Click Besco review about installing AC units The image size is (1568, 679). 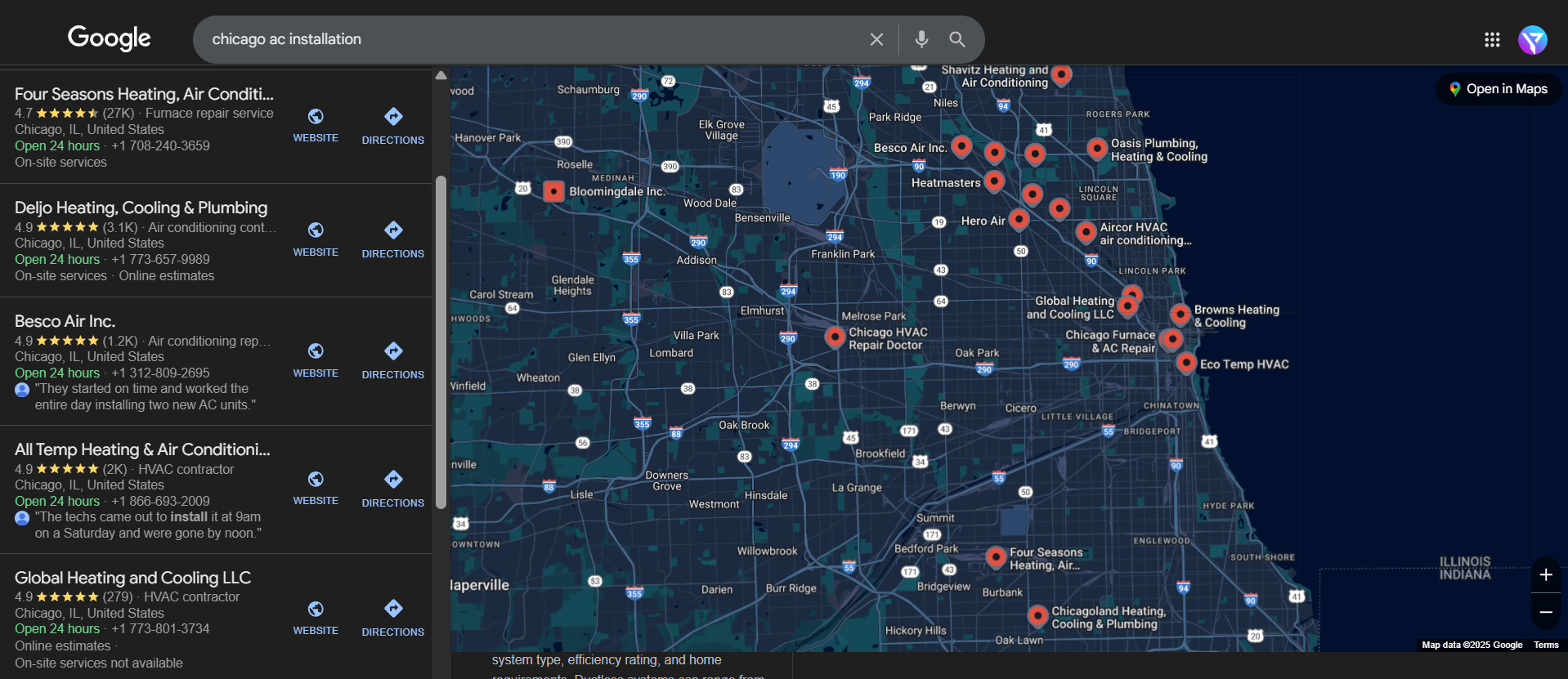(x=145, y=397)
